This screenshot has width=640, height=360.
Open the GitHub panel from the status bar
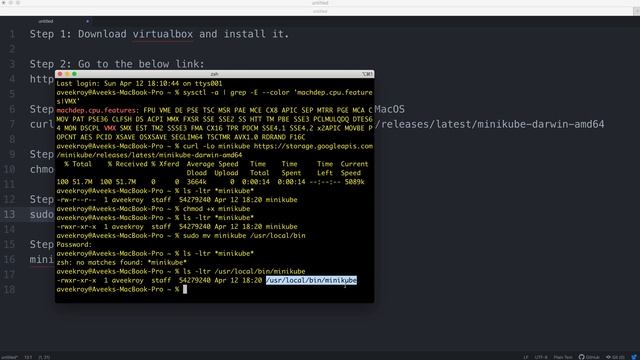pyautogui.click(x=589, y=357)
